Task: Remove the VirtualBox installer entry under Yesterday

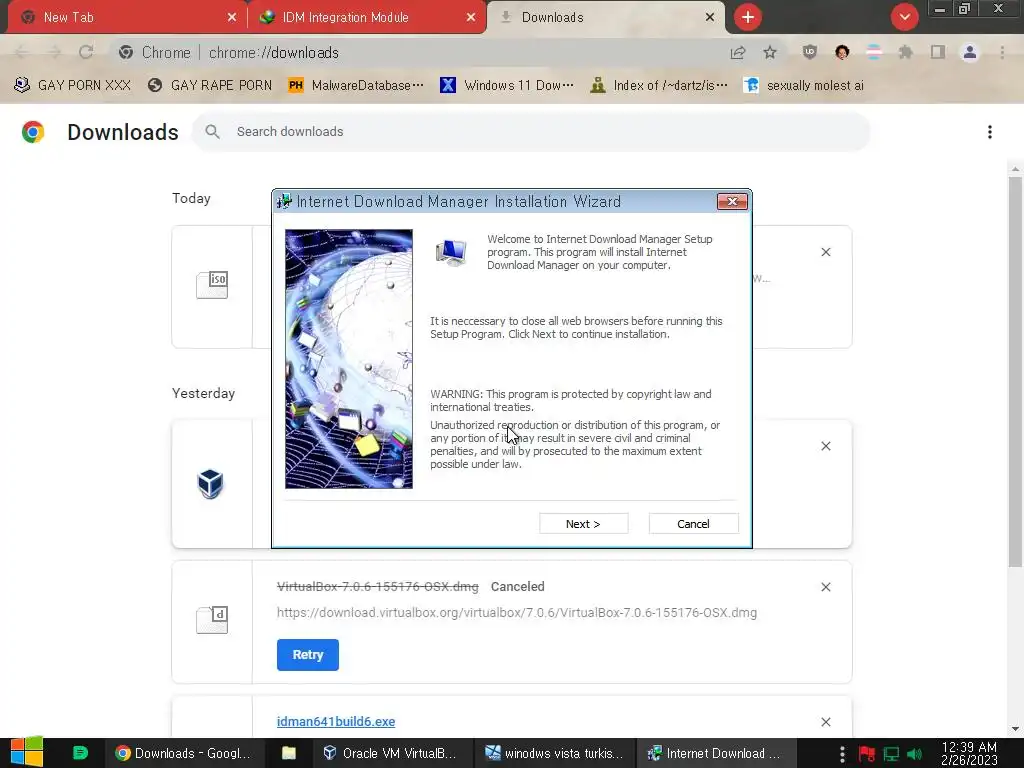Action: (825, 446)
